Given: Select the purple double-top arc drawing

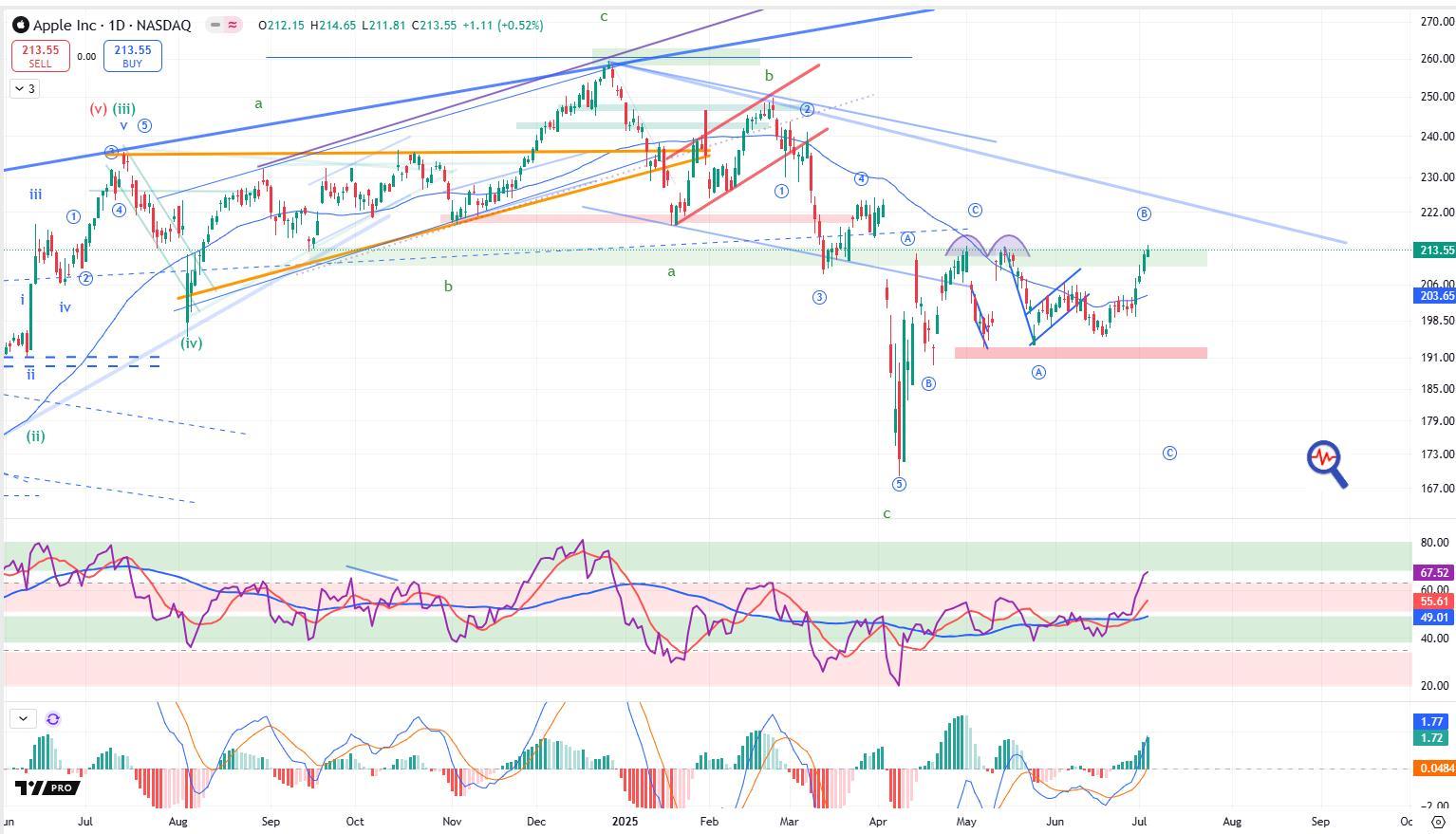Looking at the screenshot, I should click(x=987, y=245).
